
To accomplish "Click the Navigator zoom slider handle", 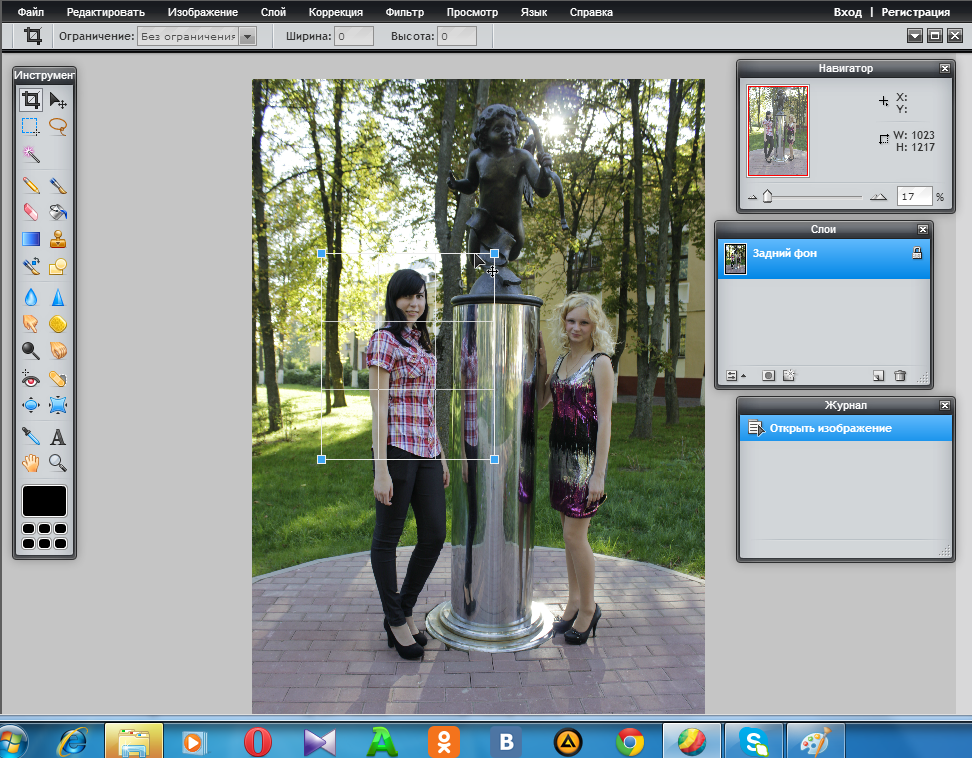I will click(767, 196).
